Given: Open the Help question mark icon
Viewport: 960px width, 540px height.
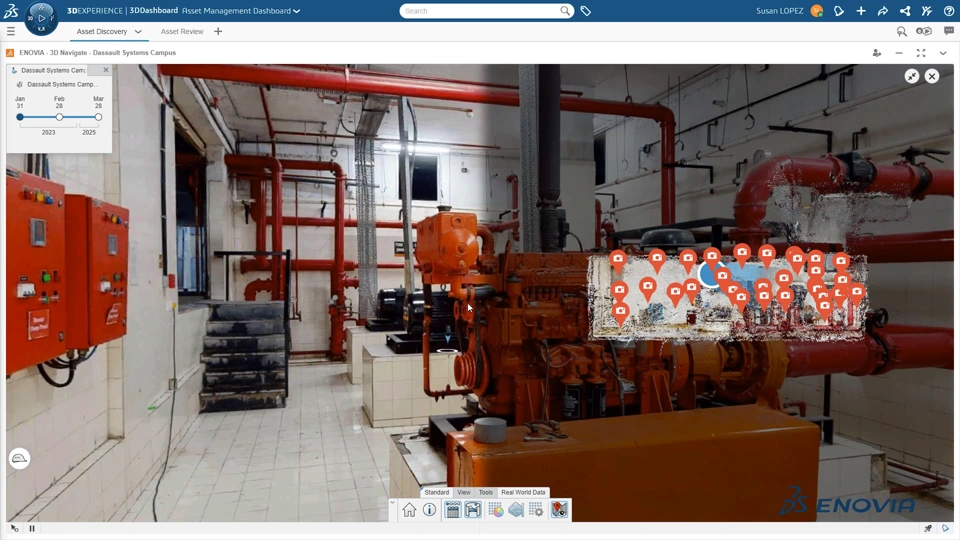Looking at the screenshot, I should (x=948, y=11).
